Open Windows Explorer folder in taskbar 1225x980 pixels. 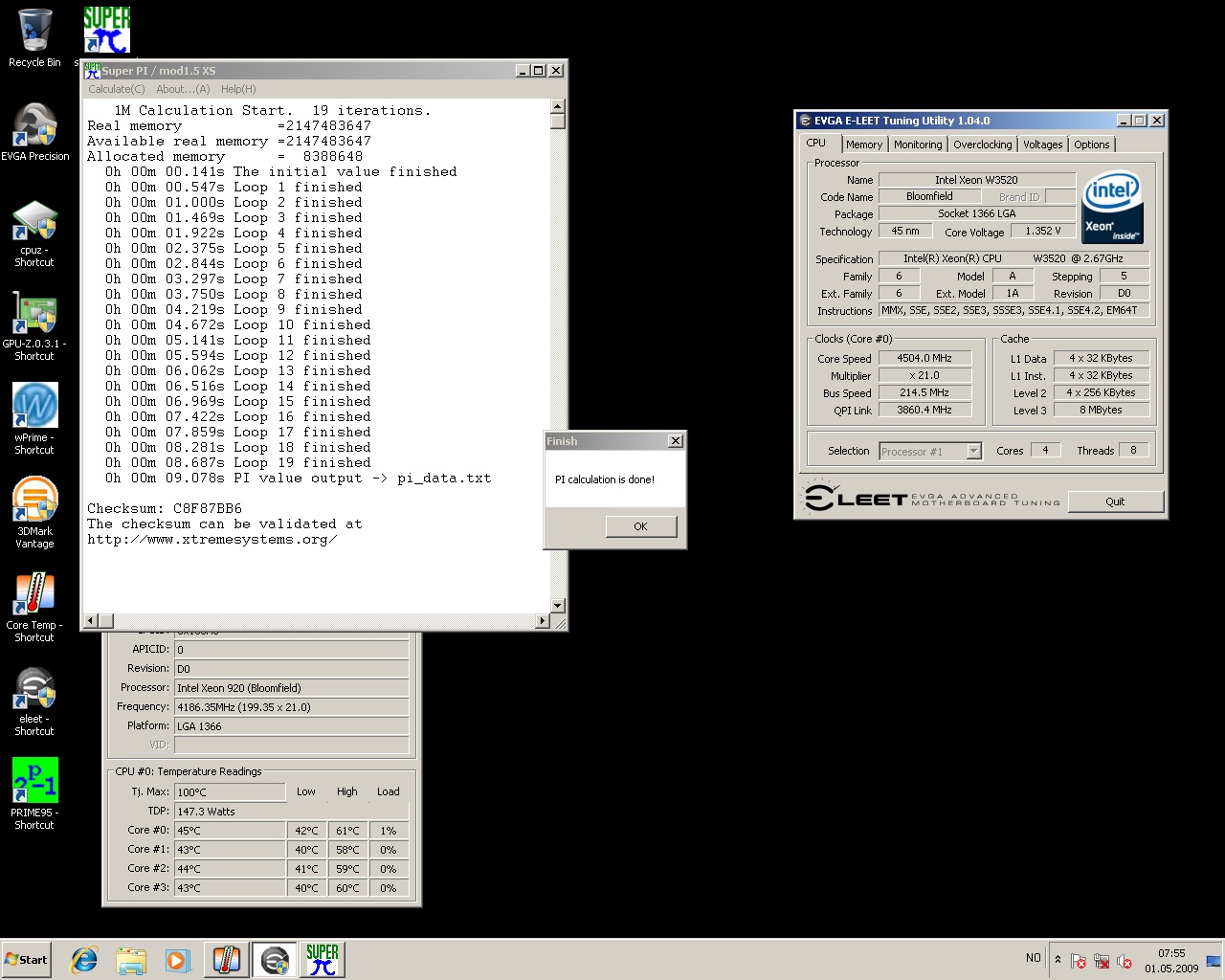pos(131,960)
